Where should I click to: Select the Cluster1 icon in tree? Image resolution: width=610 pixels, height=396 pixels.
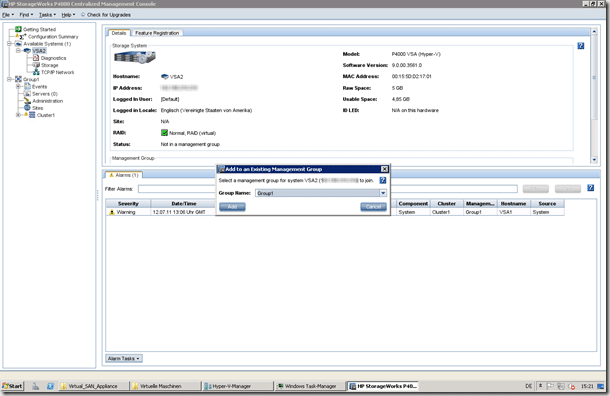pyautogui.click(x=32, y=115)
